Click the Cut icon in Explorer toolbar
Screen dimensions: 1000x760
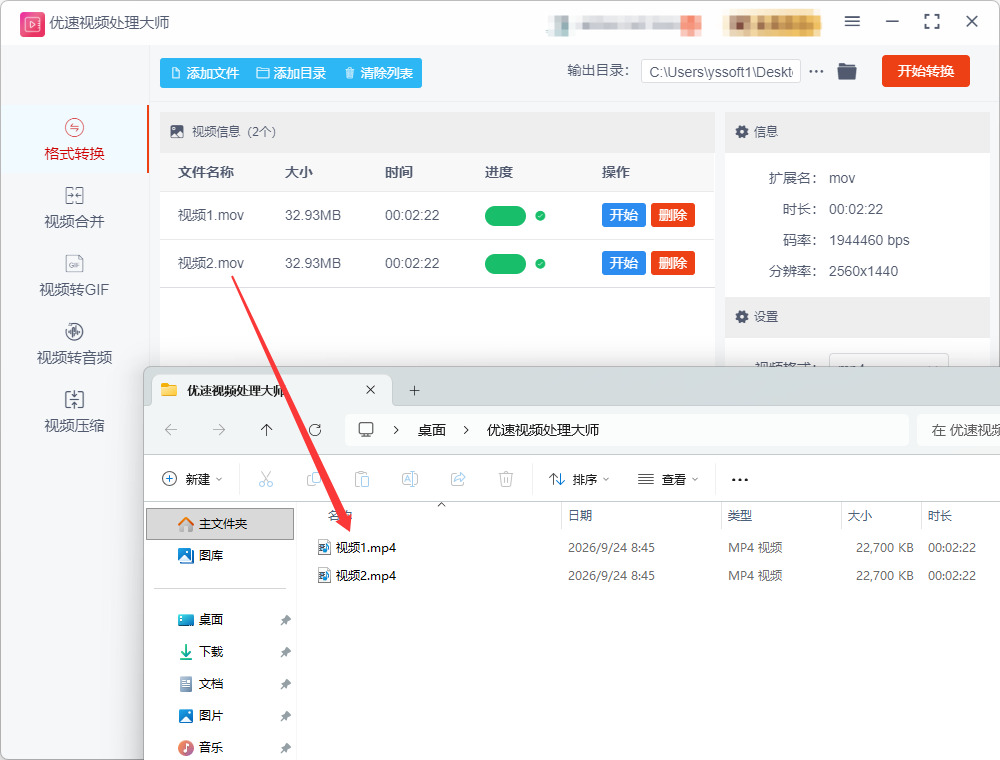point(266,479)
